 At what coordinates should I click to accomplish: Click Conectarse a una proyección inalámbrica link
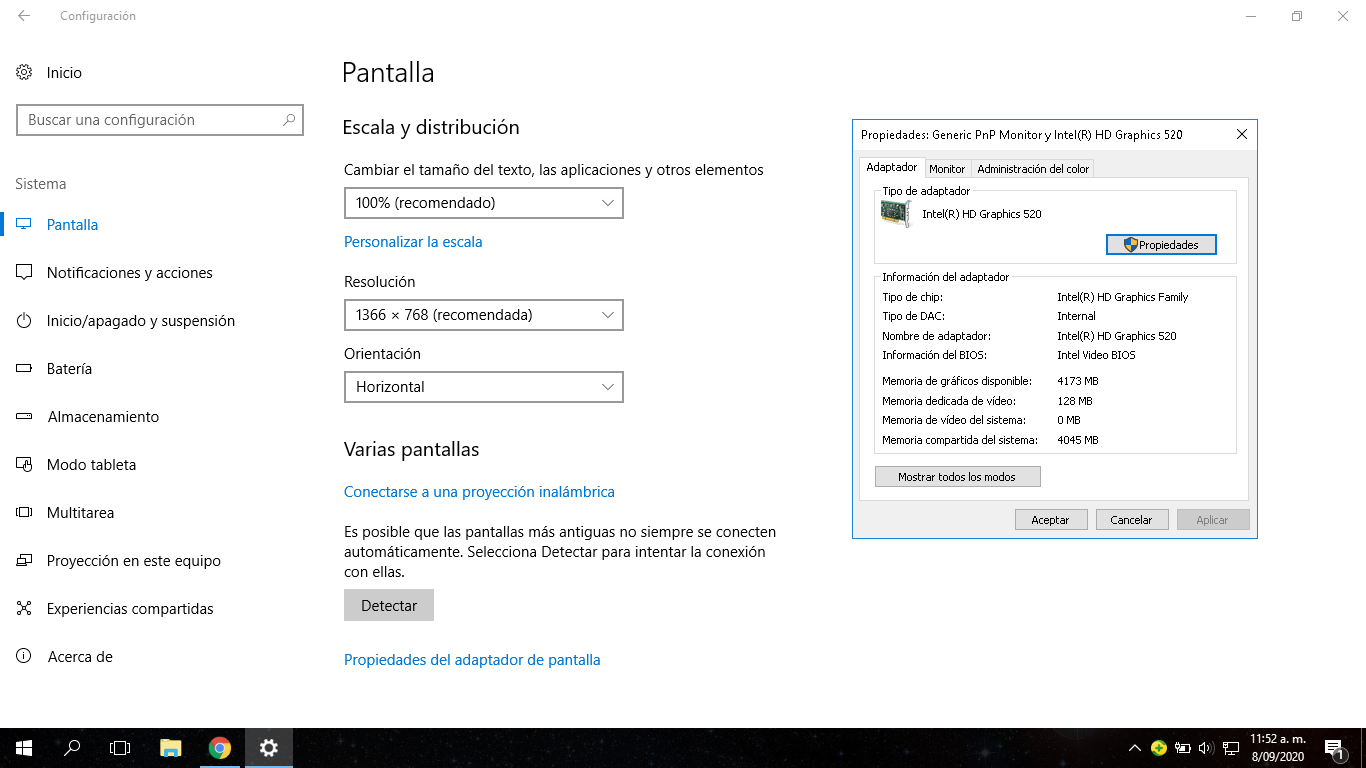tap(479, 492)
